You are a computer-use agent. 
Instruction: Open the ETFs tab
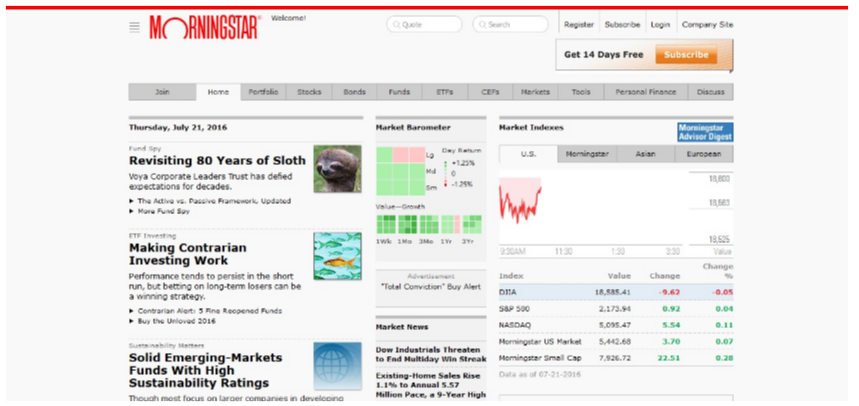(x=445, y=92)
